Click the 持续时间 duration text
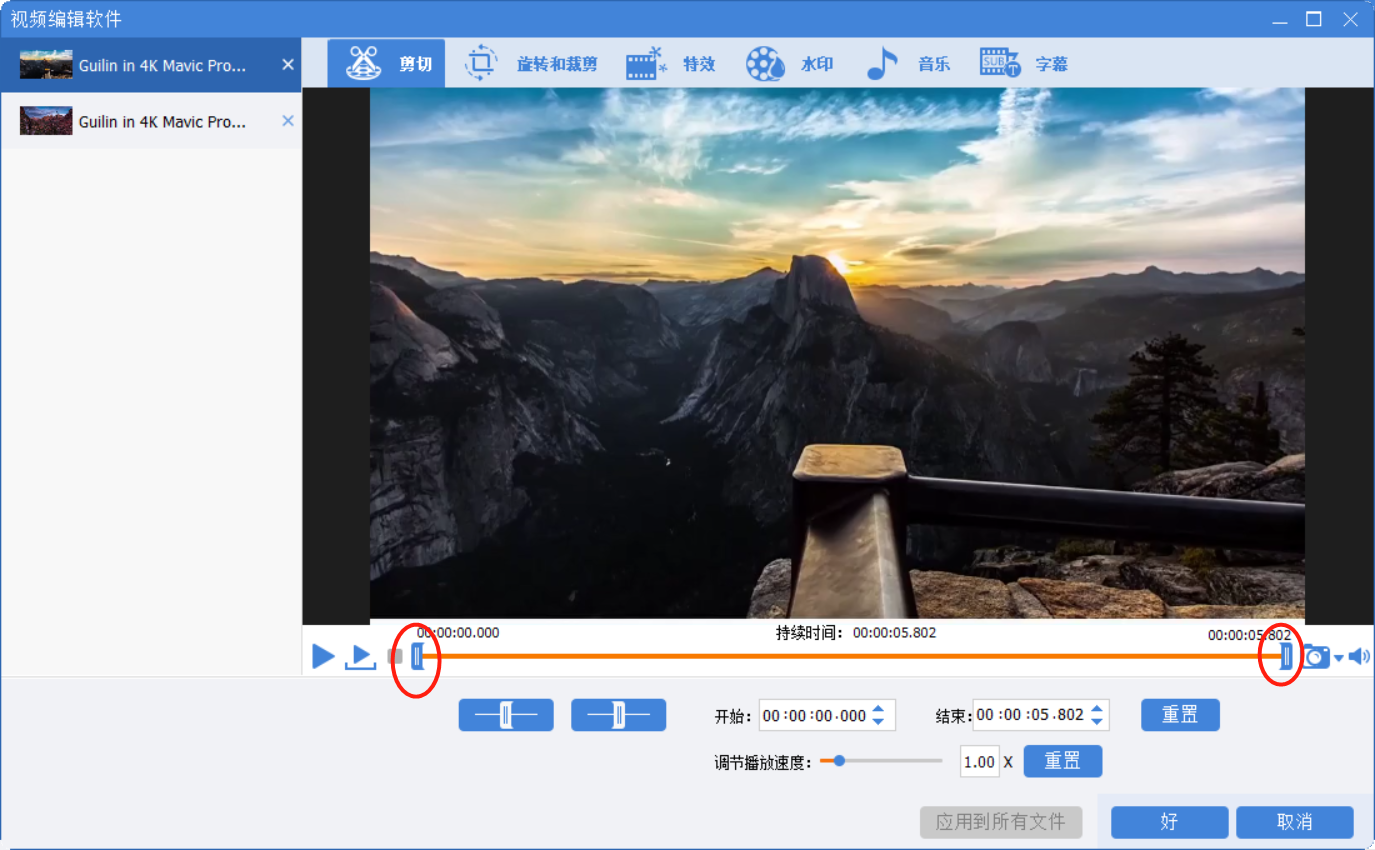The width and height of the screenshot is (1375, 850). [x=856, y=633]
